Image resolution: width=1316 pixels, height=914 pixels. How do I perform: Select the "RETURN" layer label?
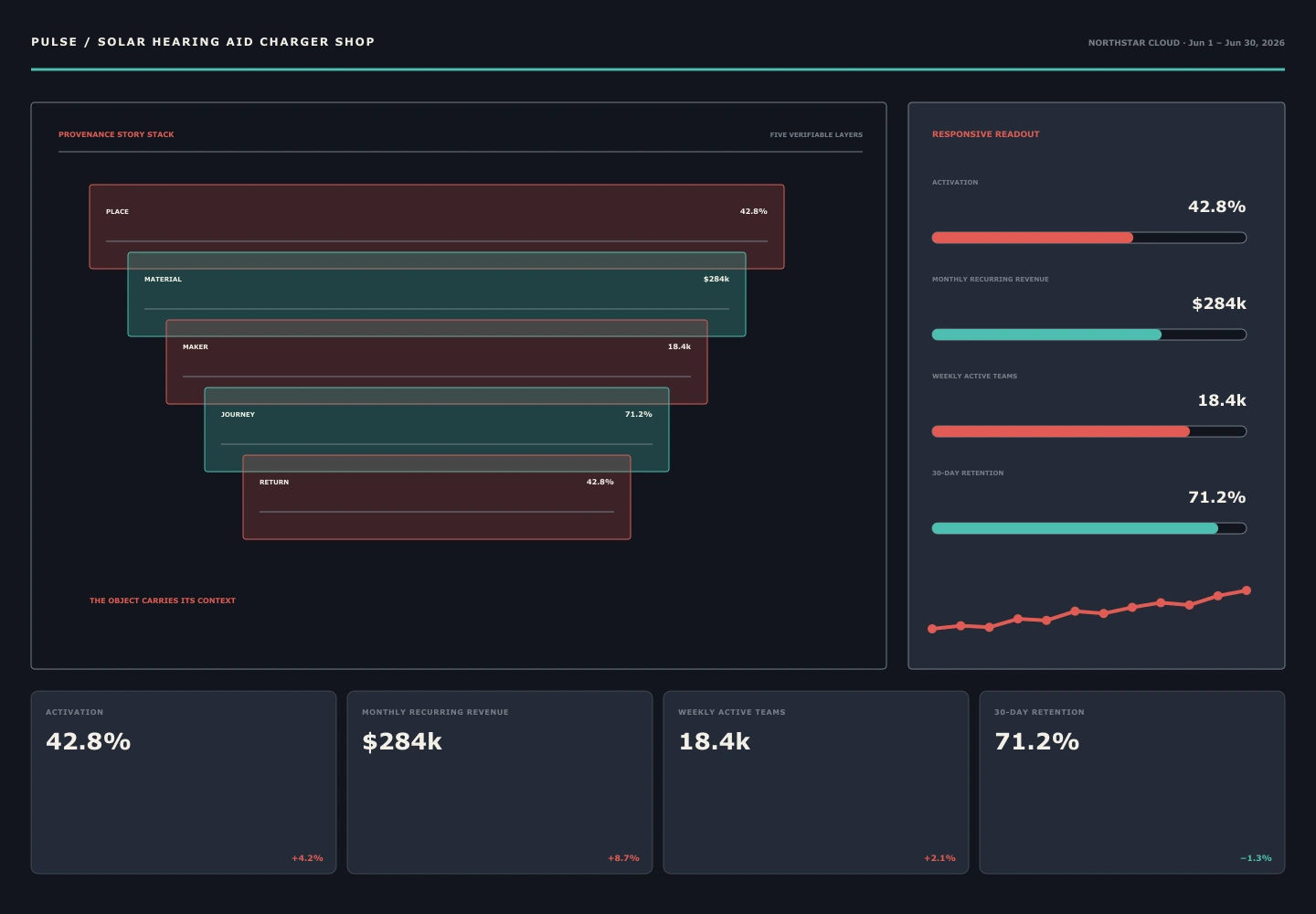click(x=274, y=483)
